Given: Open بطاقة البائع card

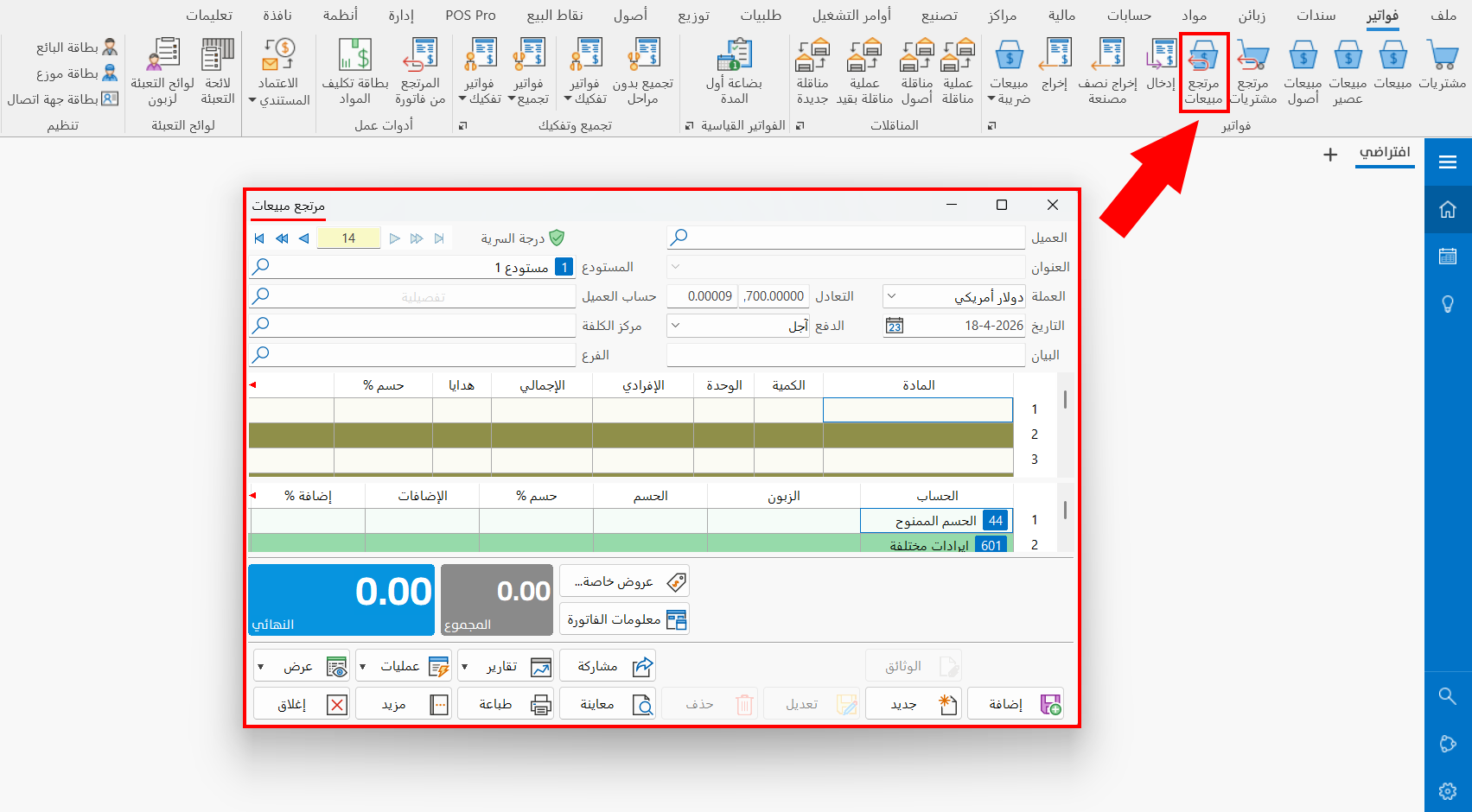Looking at the screenshot, I should coord(77,48).
